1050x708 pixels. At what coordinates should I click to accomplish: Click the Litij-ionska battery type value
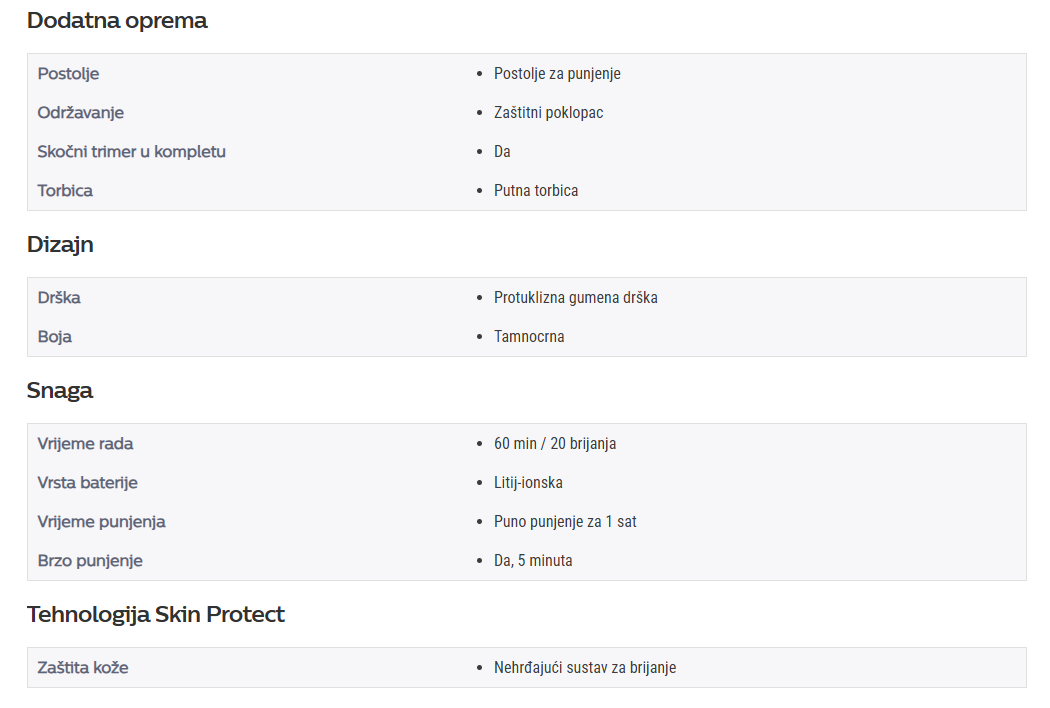(x=528, y=483)
